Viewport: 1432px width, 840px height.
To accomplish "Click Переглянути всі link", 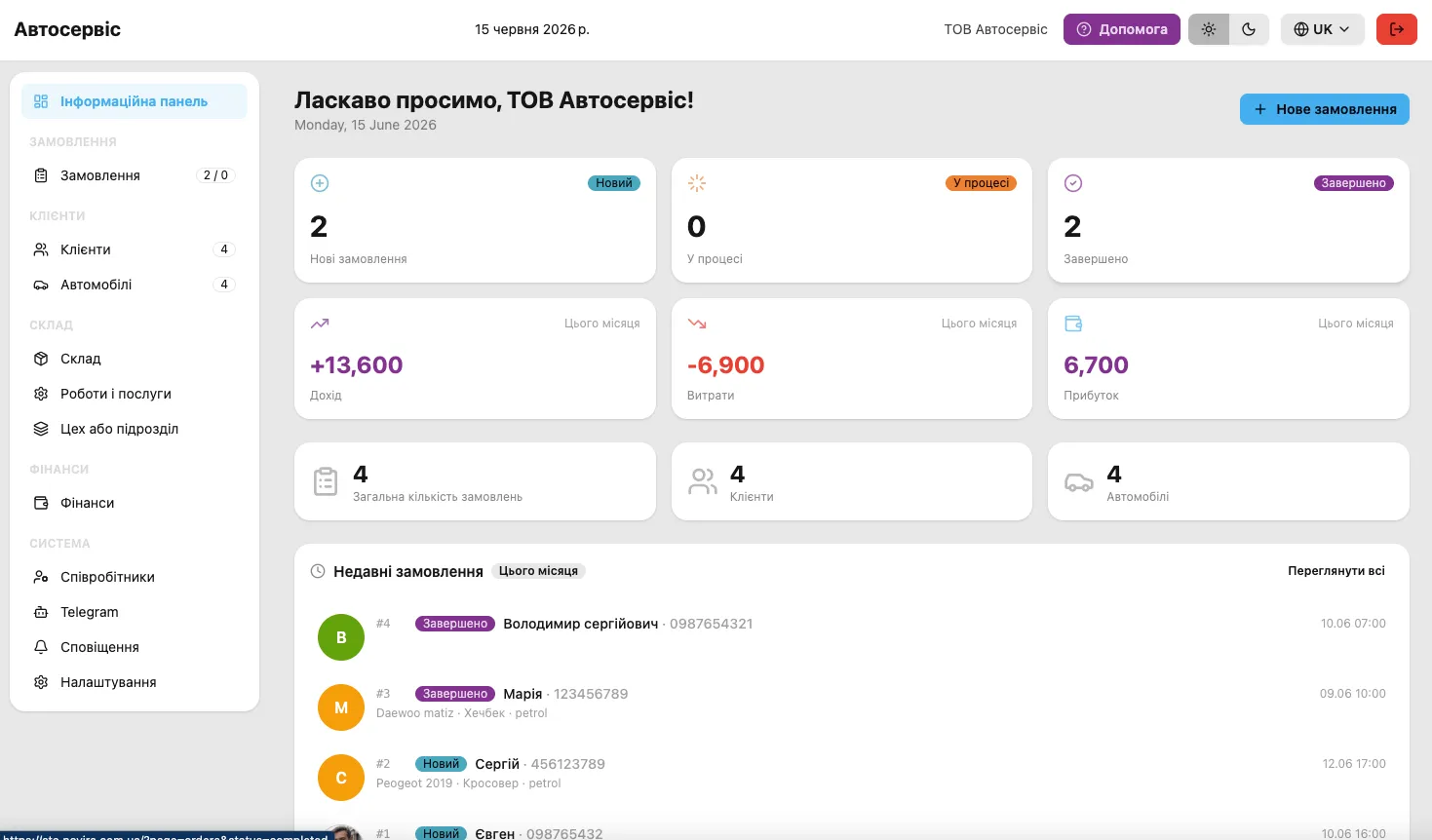I will point(1336,571).
